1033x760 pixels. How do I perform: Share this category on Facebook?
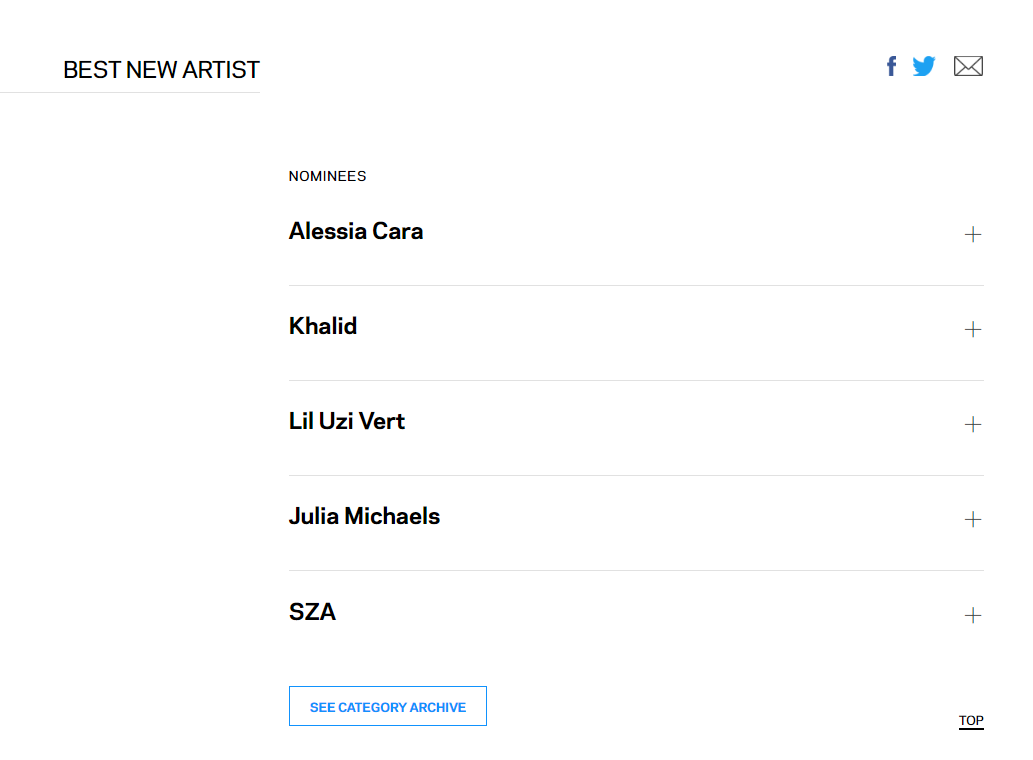coord(891,66)
